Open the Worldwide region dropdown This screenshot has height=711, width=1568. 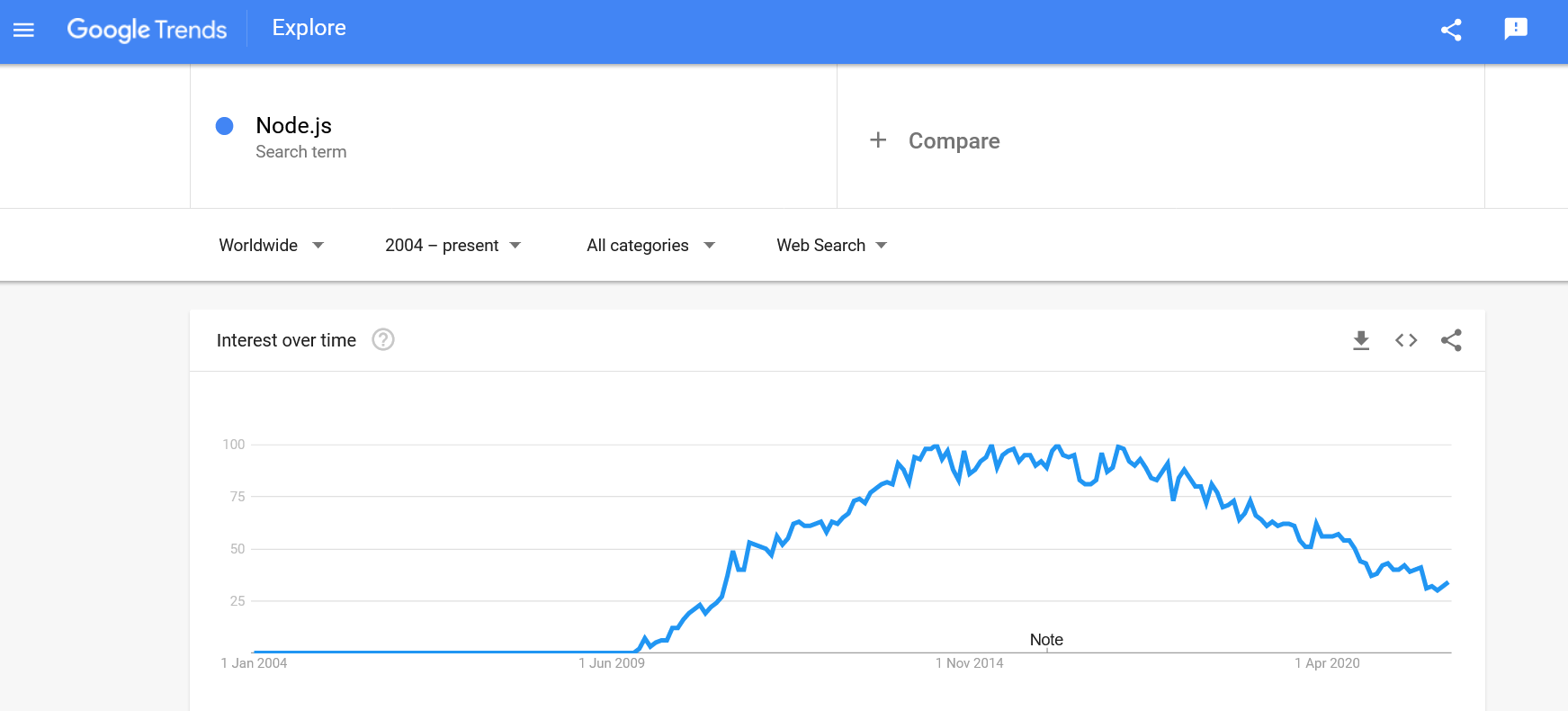(x=270, y=245)
